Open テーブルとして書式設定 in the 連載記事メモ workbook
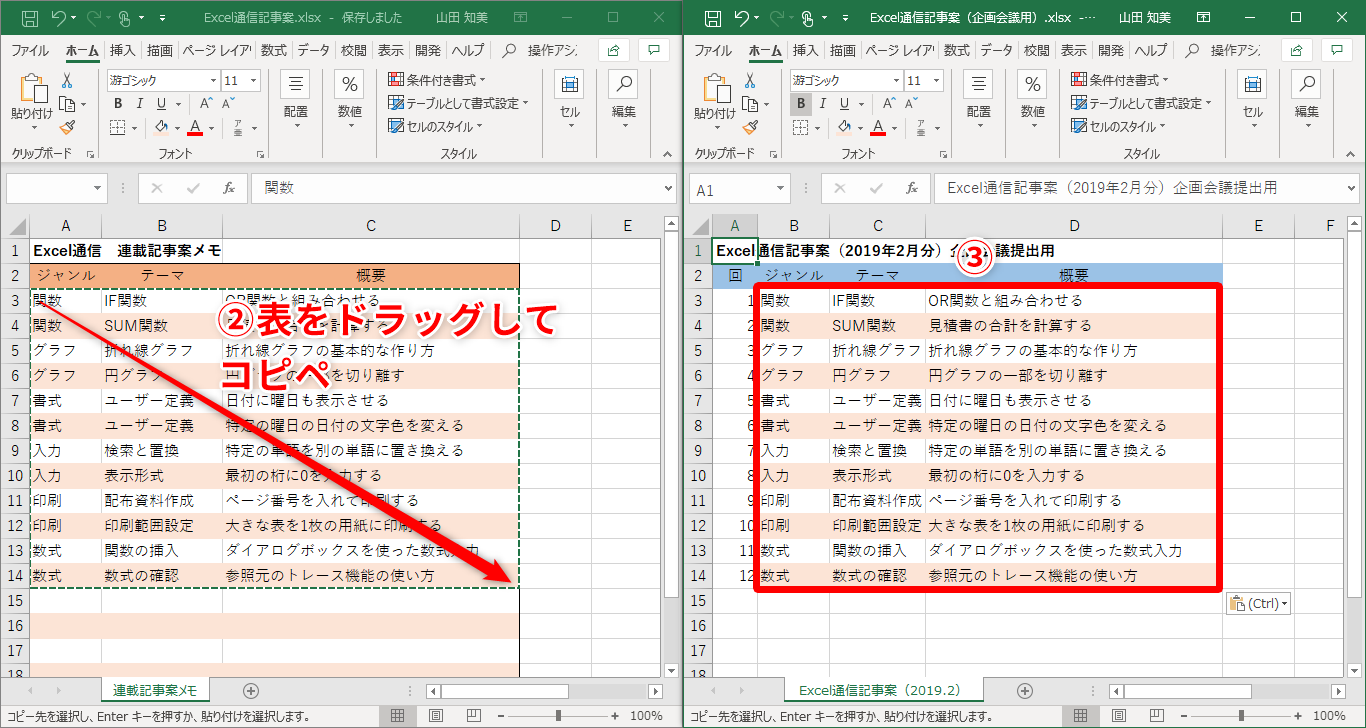The image size is (1366, 728). (x=458, y=103)
